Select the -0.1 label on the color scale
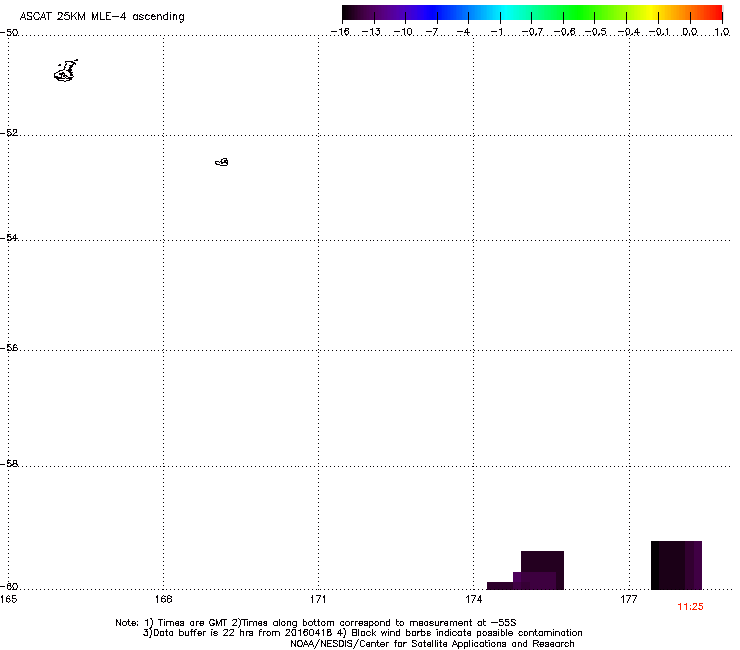 coord(659,32)
